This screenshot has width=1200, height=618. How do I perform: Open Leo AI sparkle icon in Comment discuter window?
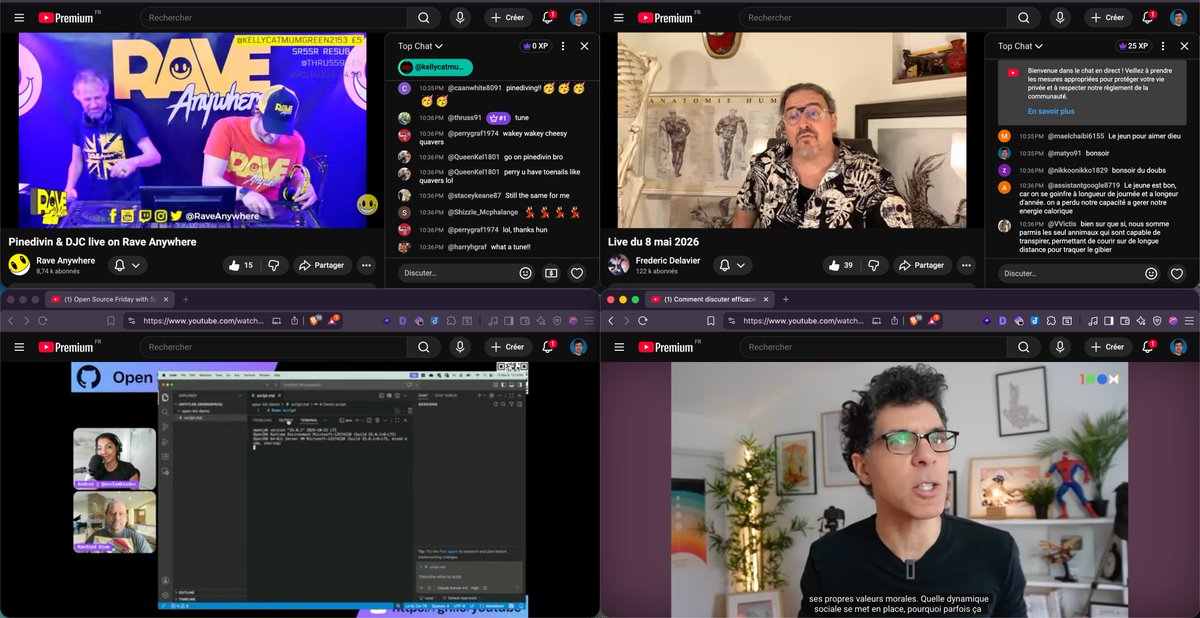pos(1141,321)
